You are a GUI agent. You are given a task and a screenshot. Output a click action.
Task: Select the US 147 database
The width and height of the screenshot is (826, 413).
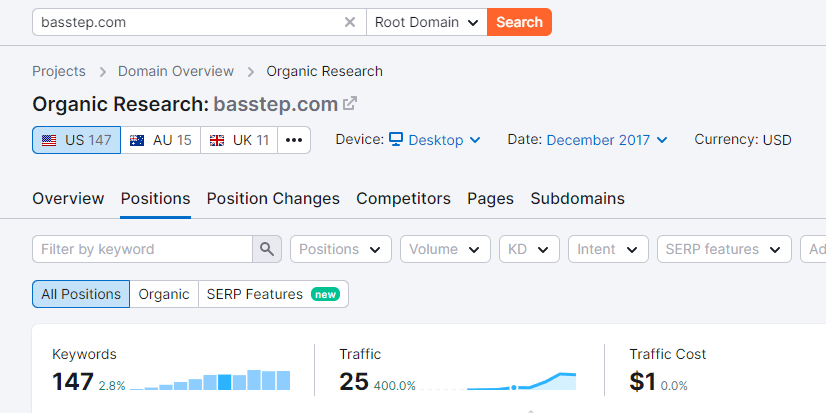coord(76,140)
